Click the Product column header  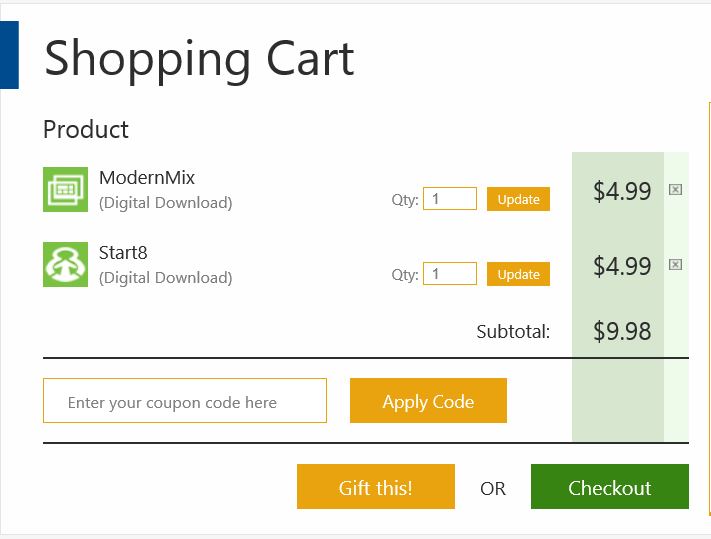coord(86,130)
